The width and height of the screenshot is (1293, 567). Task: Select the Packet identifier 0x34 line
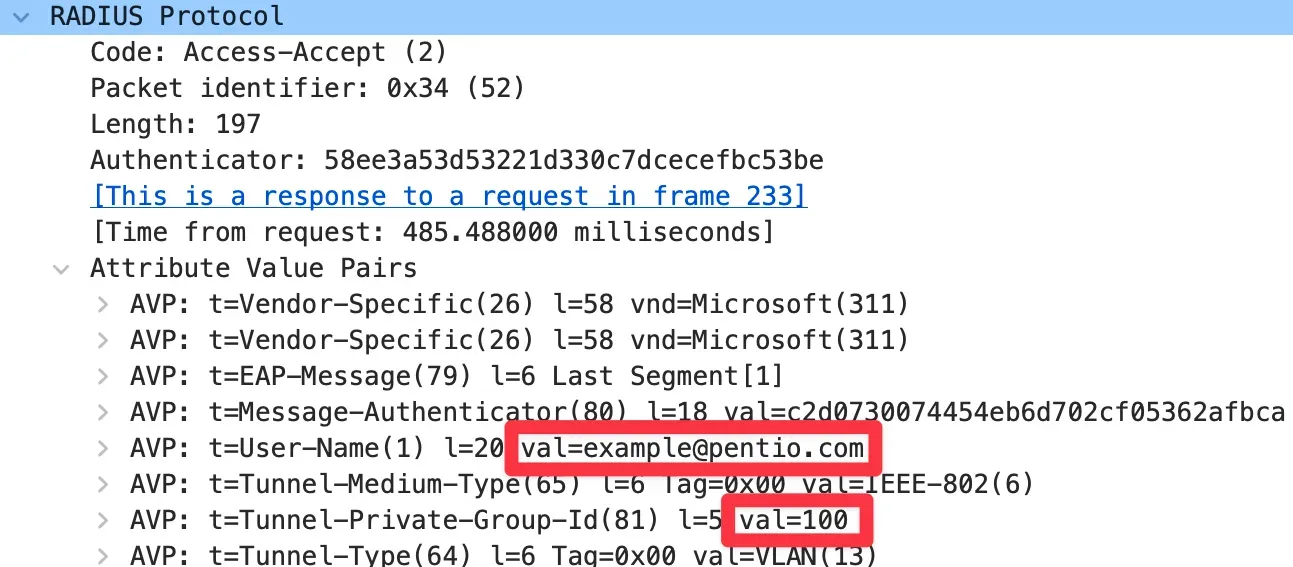pyautogui.click(x=307, y=88)
